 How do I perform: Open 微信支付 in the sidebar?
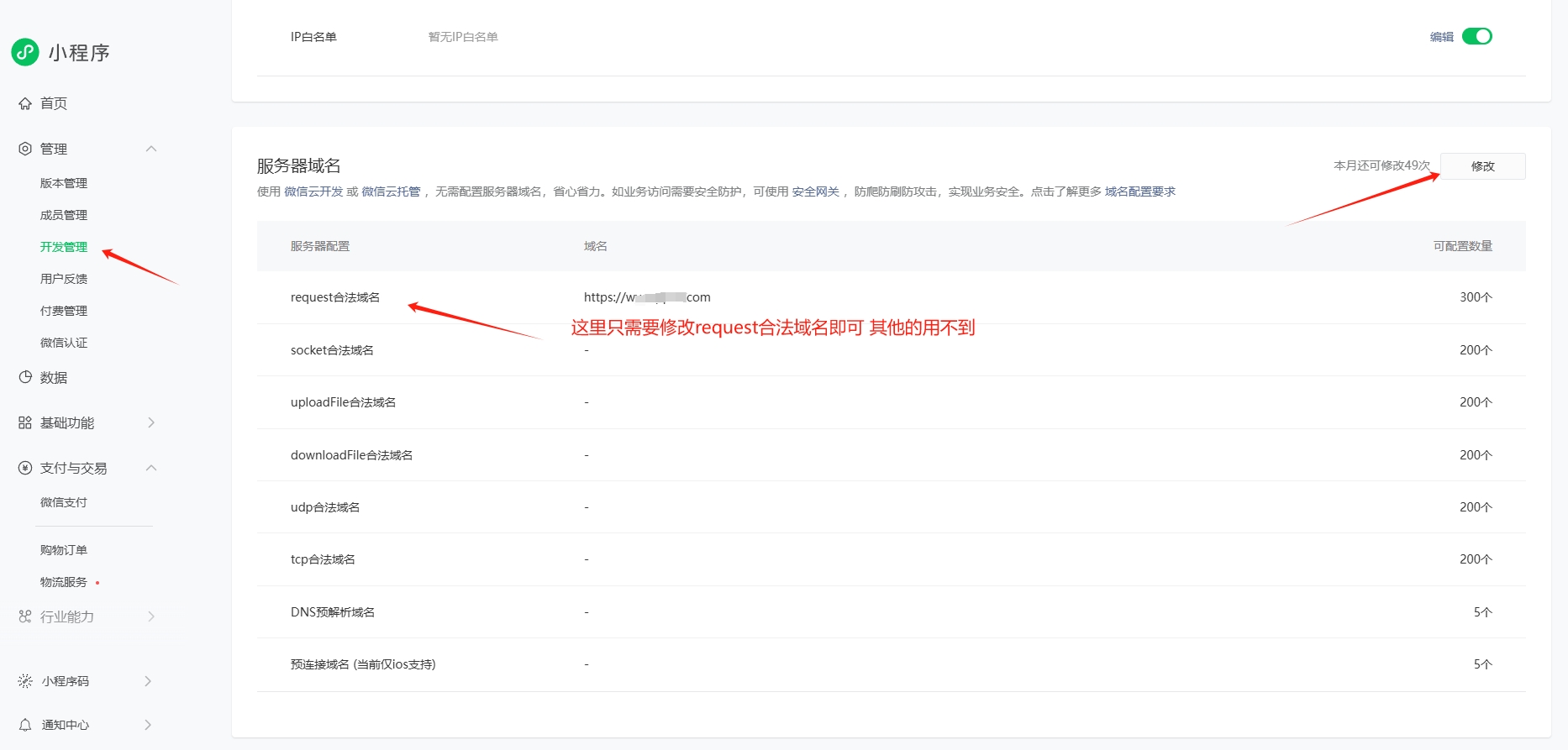(x=64, y=502)
